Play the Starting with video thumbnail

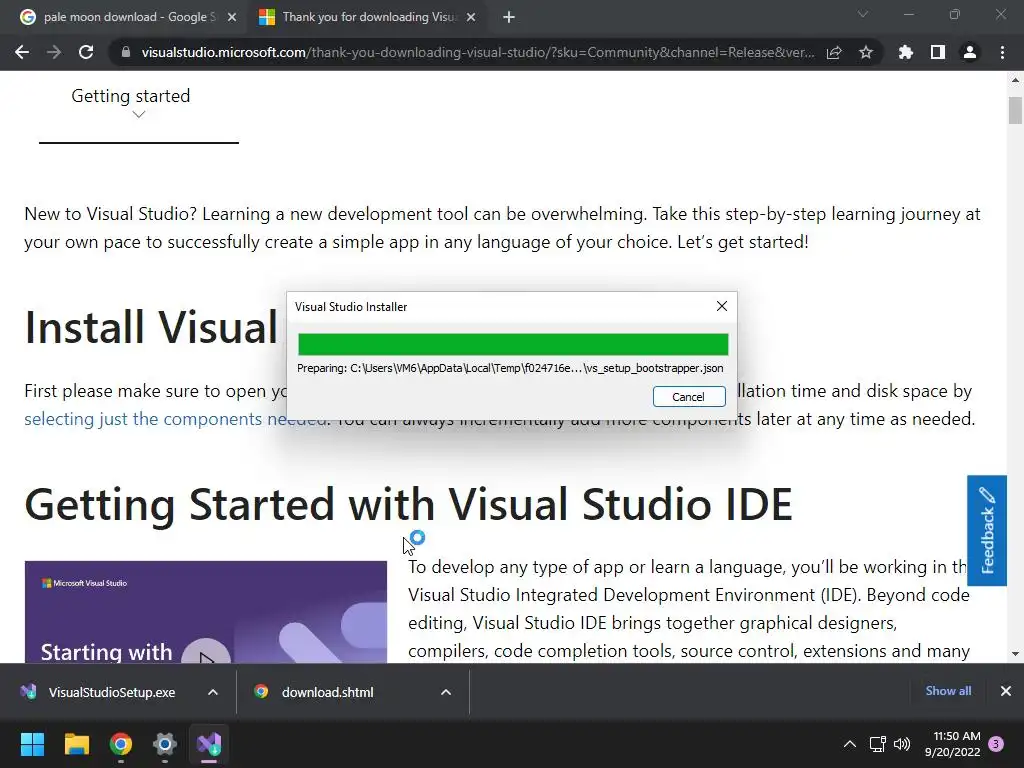click(x=206, y=653)
